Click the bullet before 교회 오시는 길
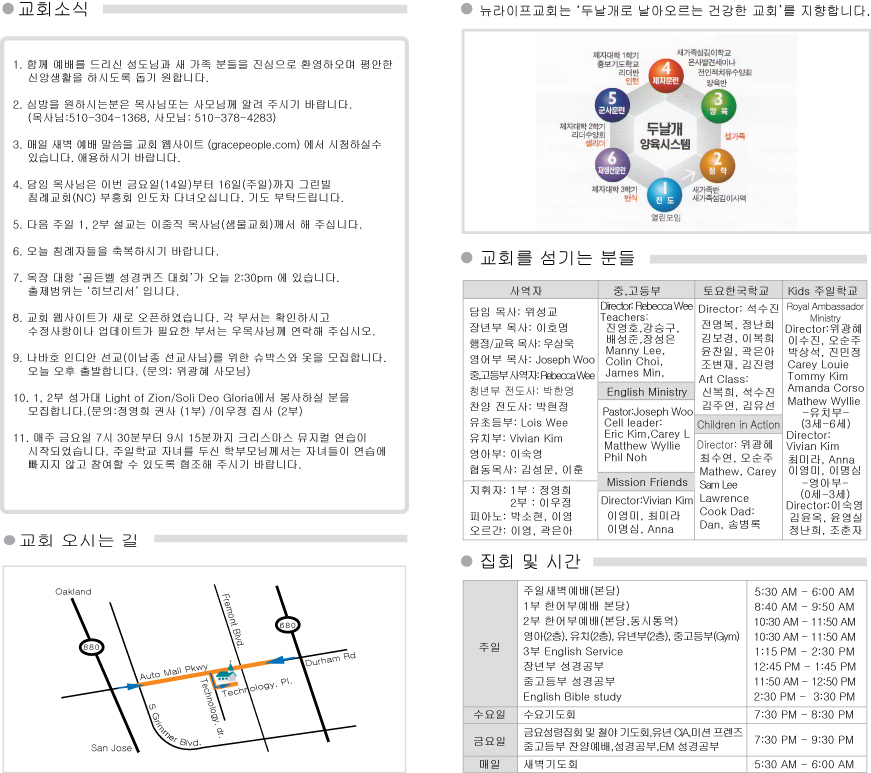 point(9,540)
